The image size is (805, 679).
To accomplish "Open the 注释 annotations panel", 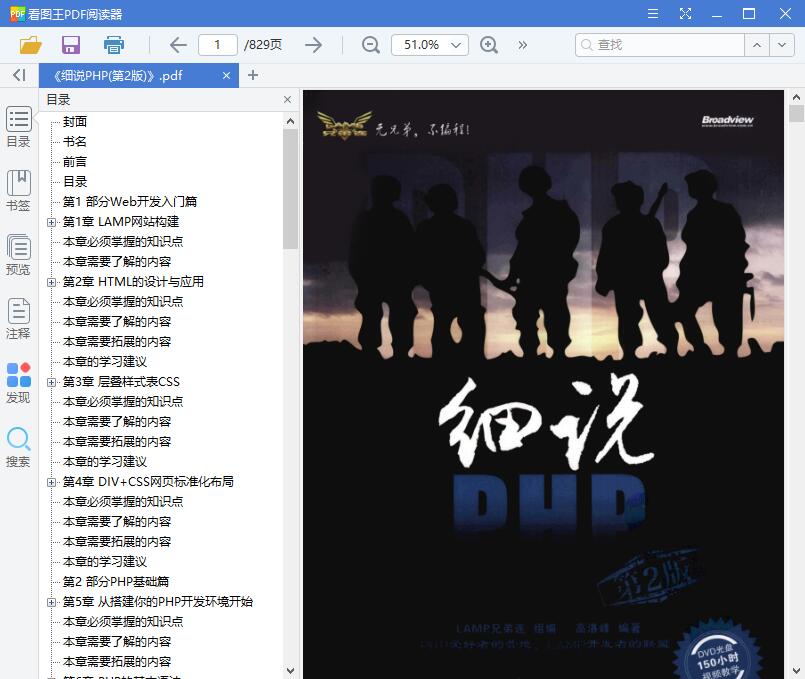I will (x=17, y=320).
